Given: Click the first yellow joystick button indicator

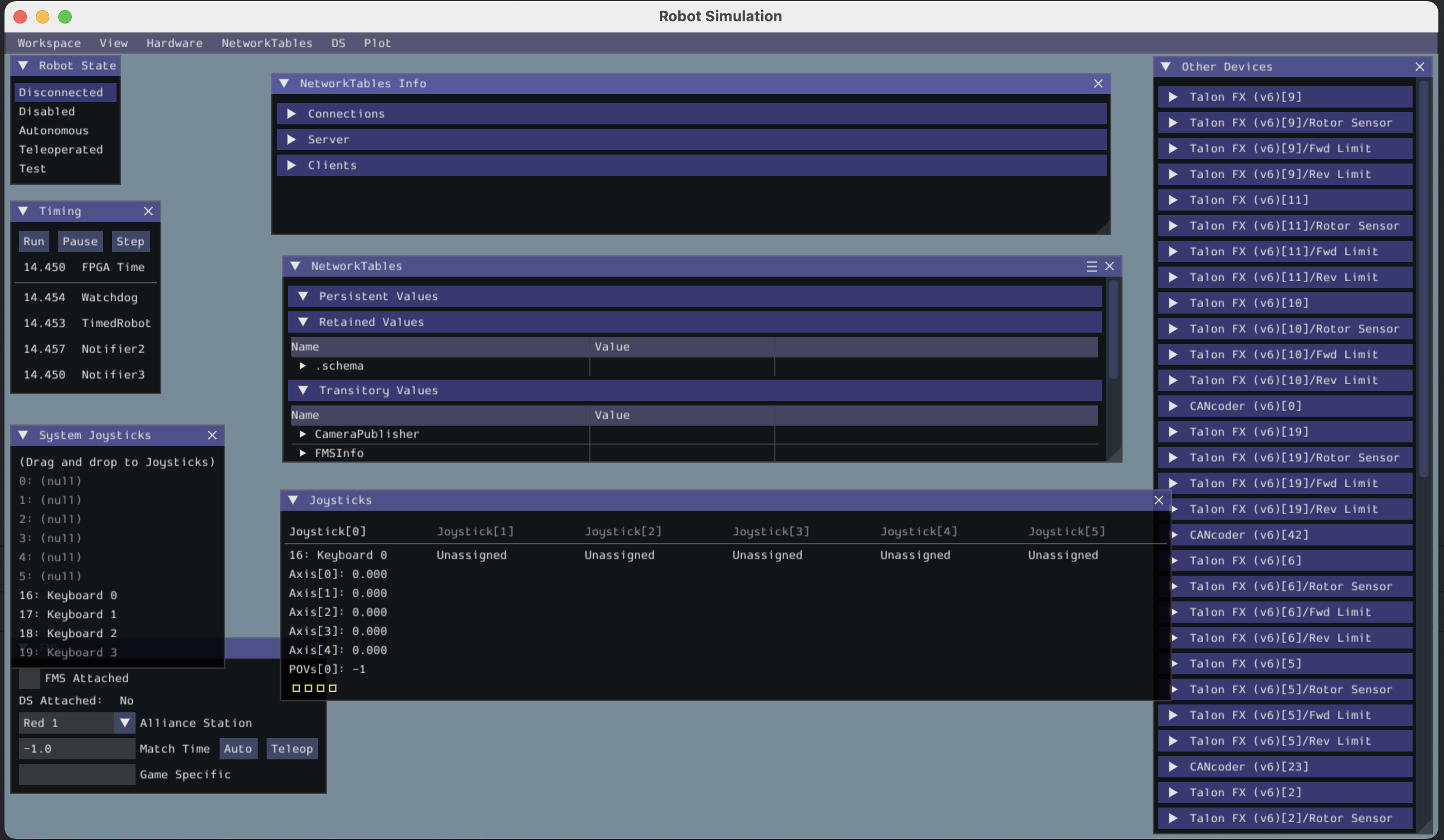Looking at the screenshot, I should pos(296,688).
